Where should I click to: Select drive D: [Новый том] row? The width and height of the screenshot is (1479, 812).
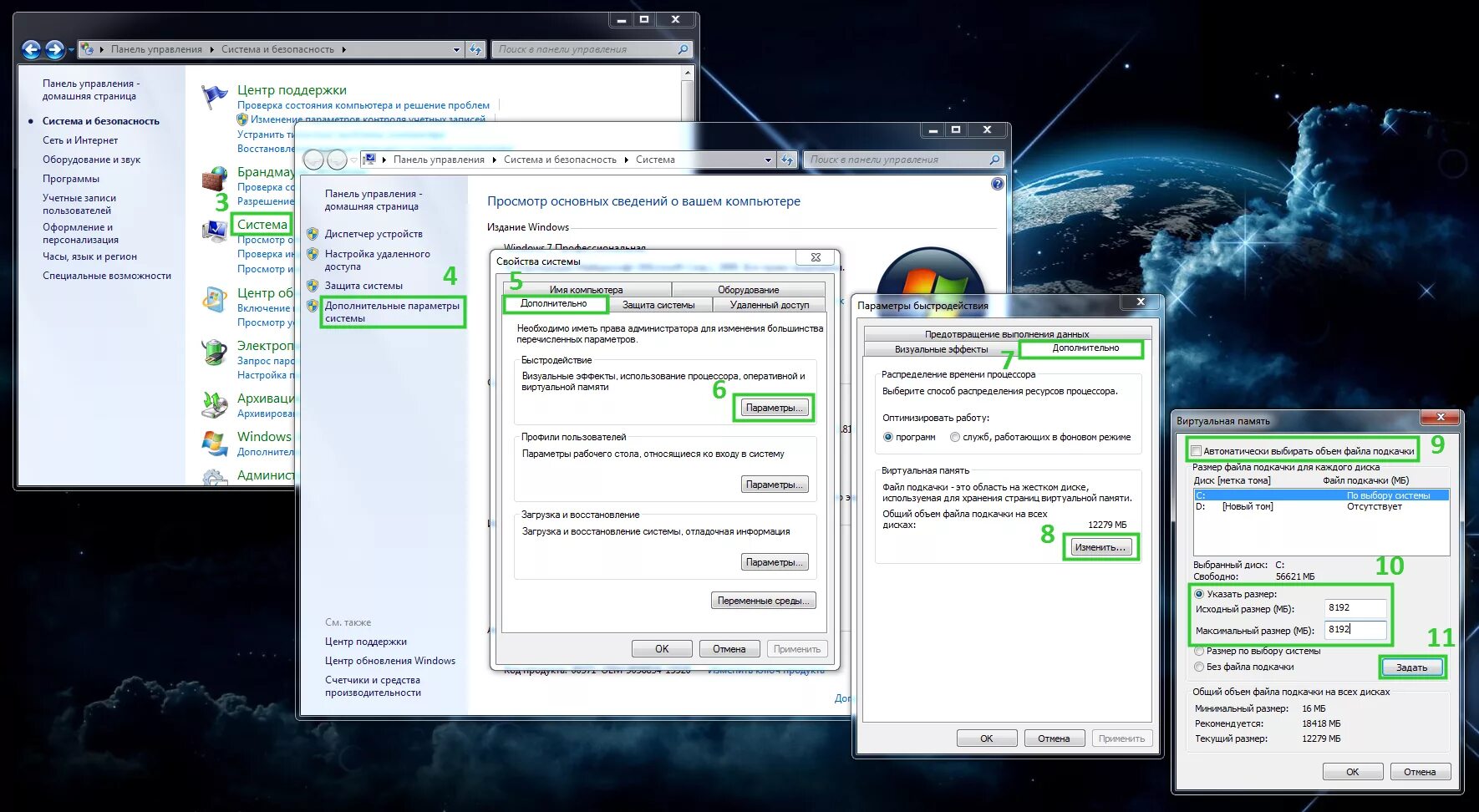pos(1321,506)
